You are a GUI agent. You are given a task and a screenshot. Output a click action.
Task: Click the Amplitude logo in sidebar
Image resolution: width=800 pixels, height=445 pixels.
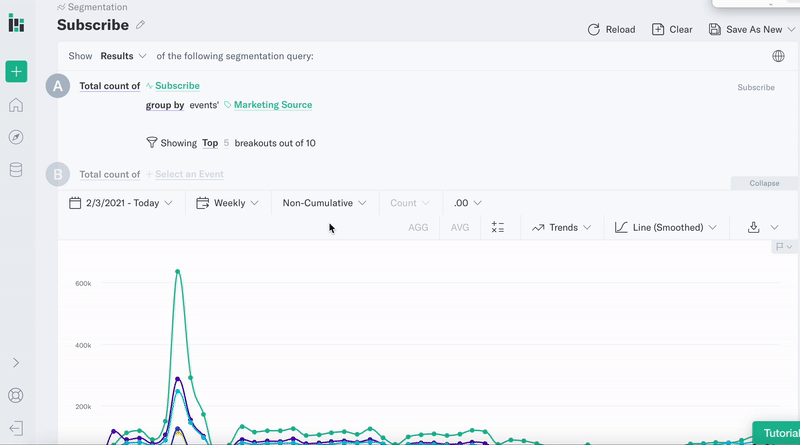16,23
